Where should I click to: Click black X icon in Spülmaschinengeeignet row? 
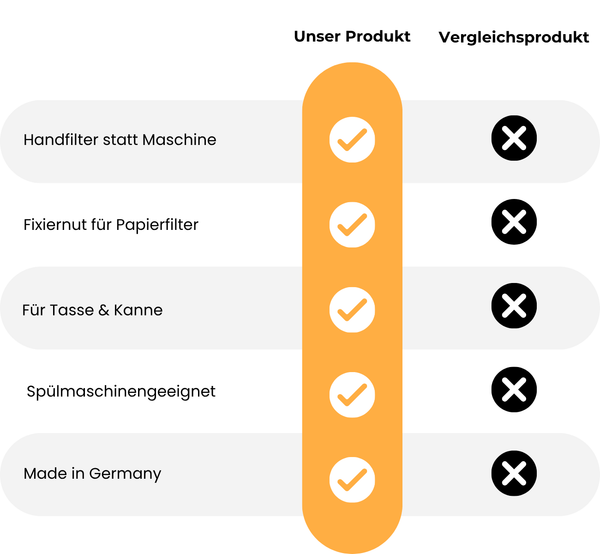click(514, 388)
